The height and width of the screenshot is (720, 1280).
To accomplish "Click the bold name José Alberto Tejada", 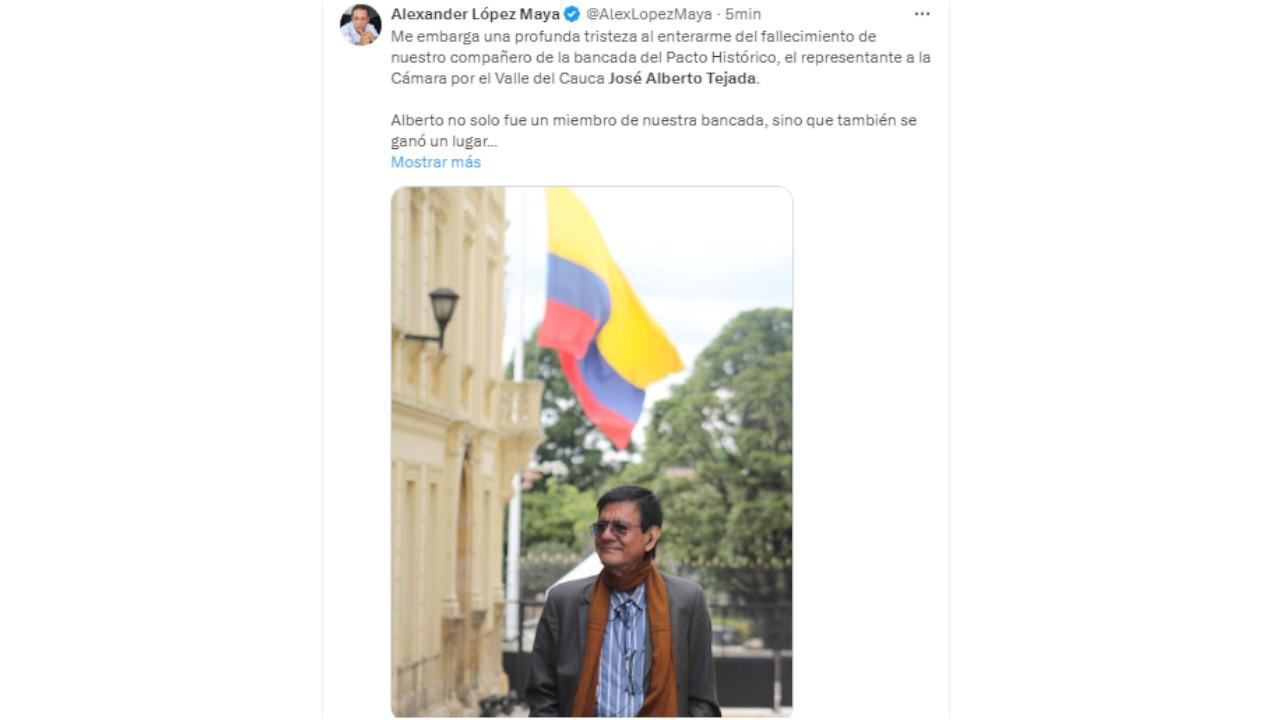I will click(682, 78).
